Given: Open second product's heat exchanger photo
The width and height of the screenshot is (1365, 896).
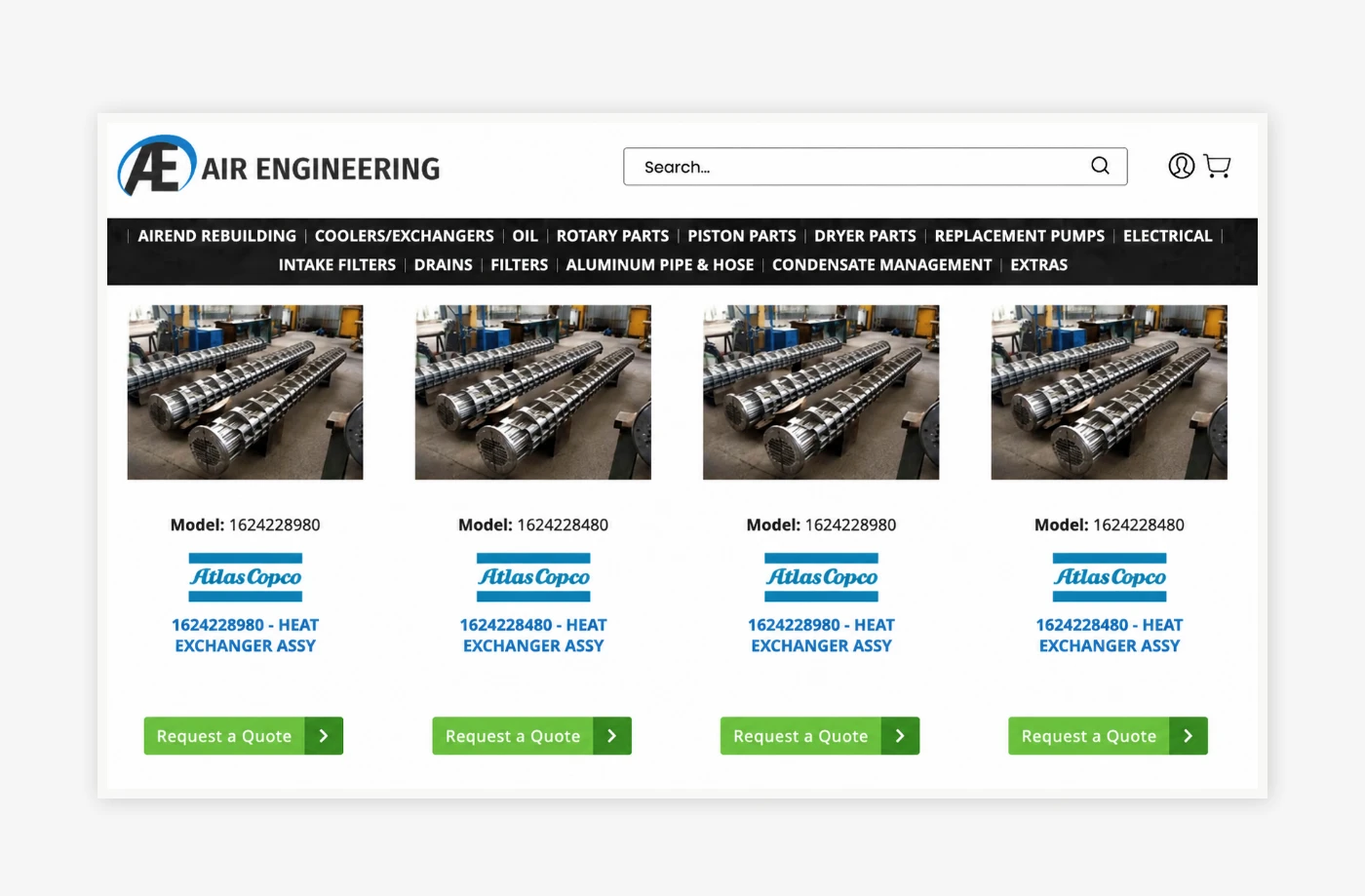Looking at the screenshot, I should 533,392.
